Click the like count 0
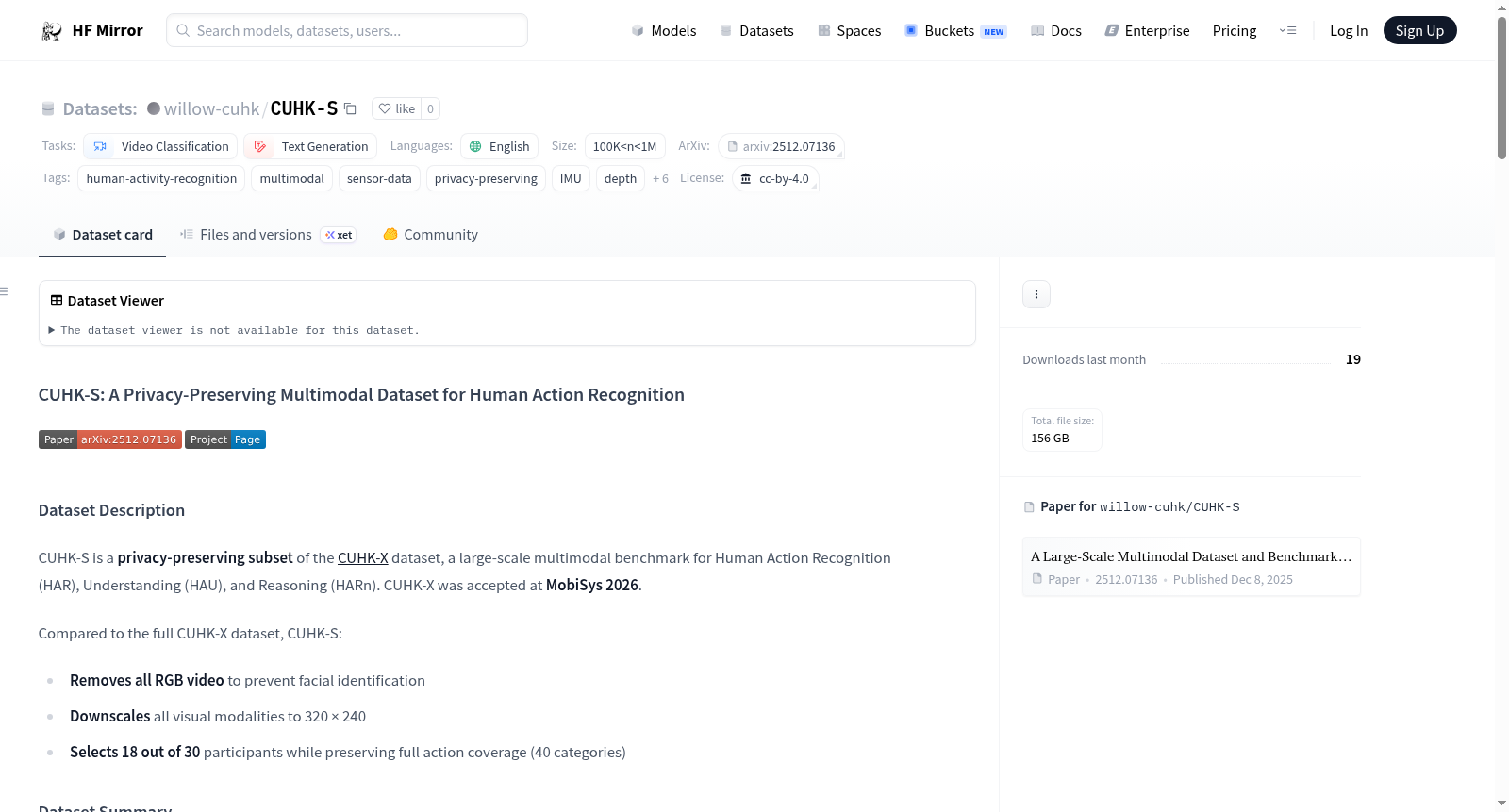The height and width of the screenshot is (812, 1509). (430, 108)
